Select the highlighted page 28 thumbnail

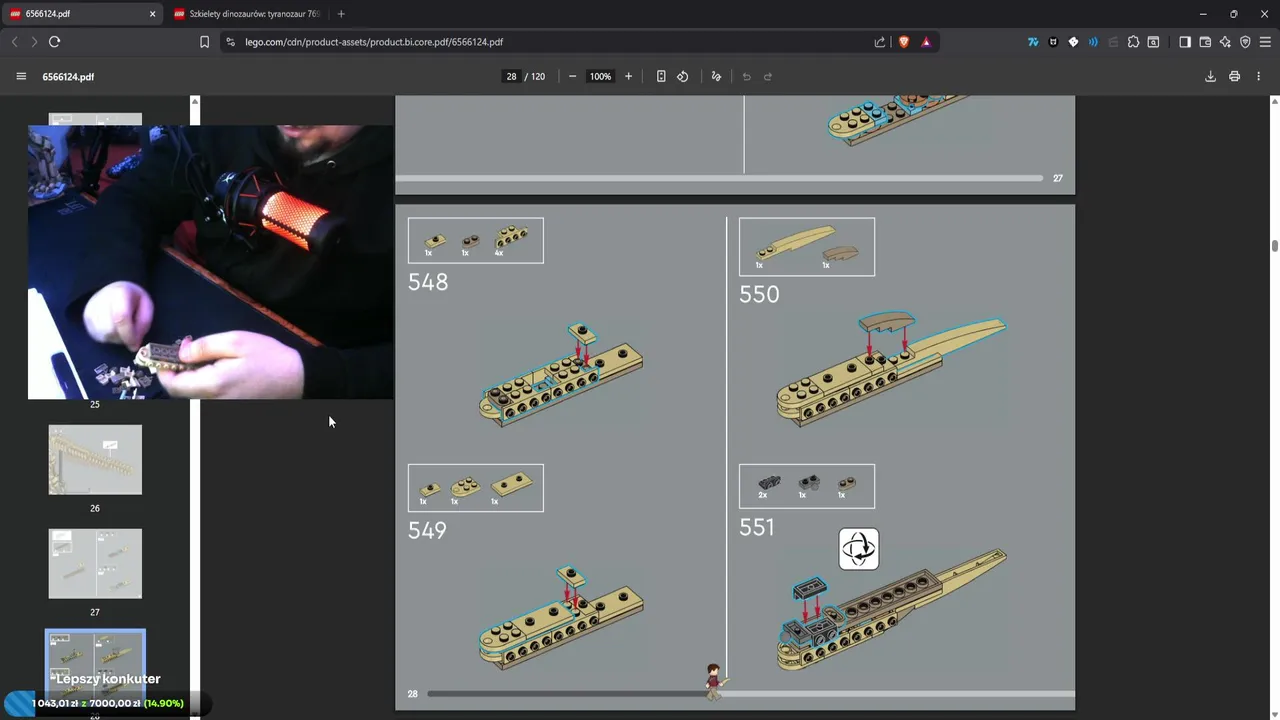coord(95,668)
